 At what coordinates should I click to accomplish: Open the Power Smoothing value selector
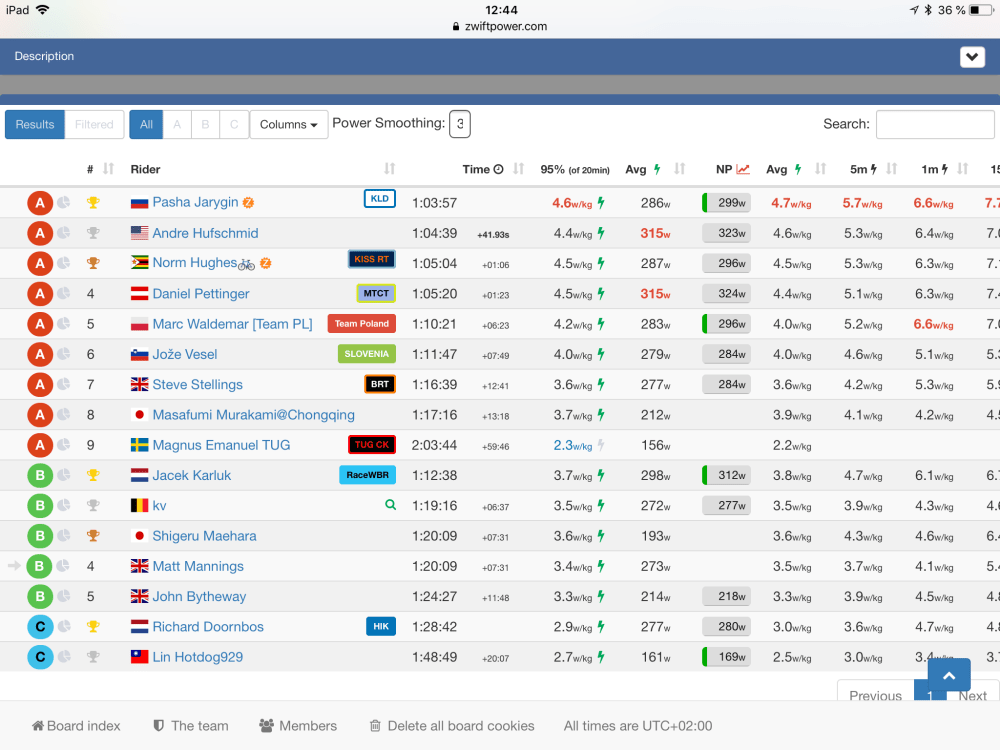[x=459, y=124]
